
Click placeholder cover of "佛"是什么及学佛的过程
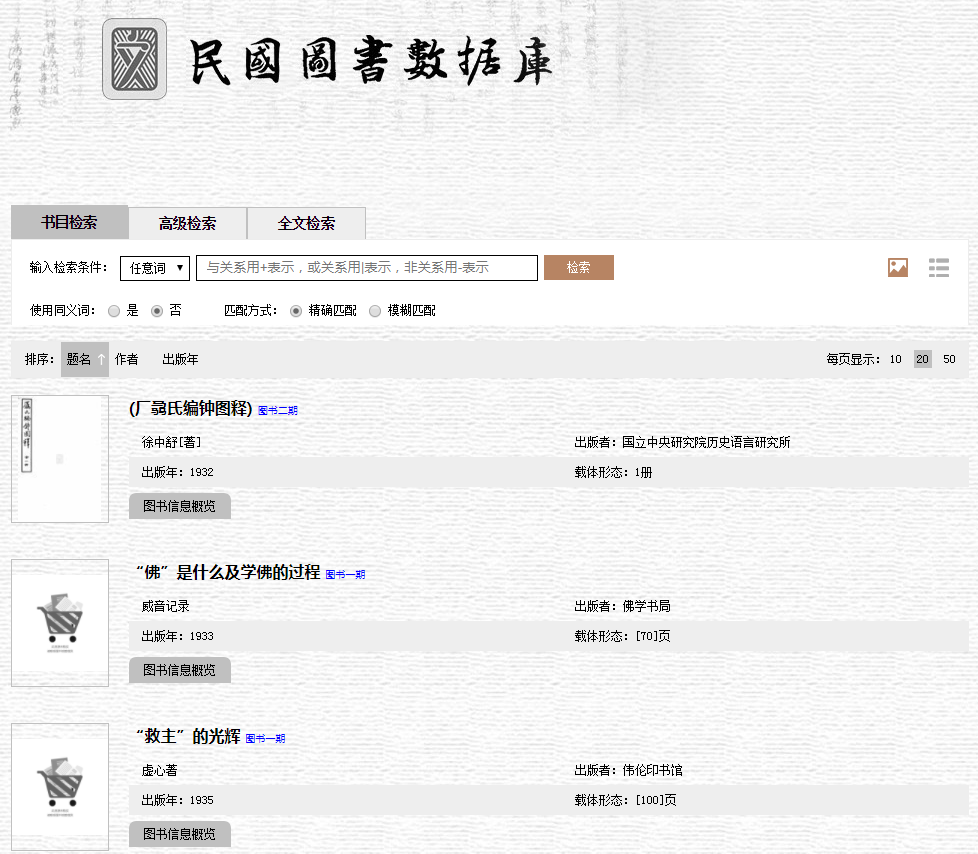tap(60, 622)
